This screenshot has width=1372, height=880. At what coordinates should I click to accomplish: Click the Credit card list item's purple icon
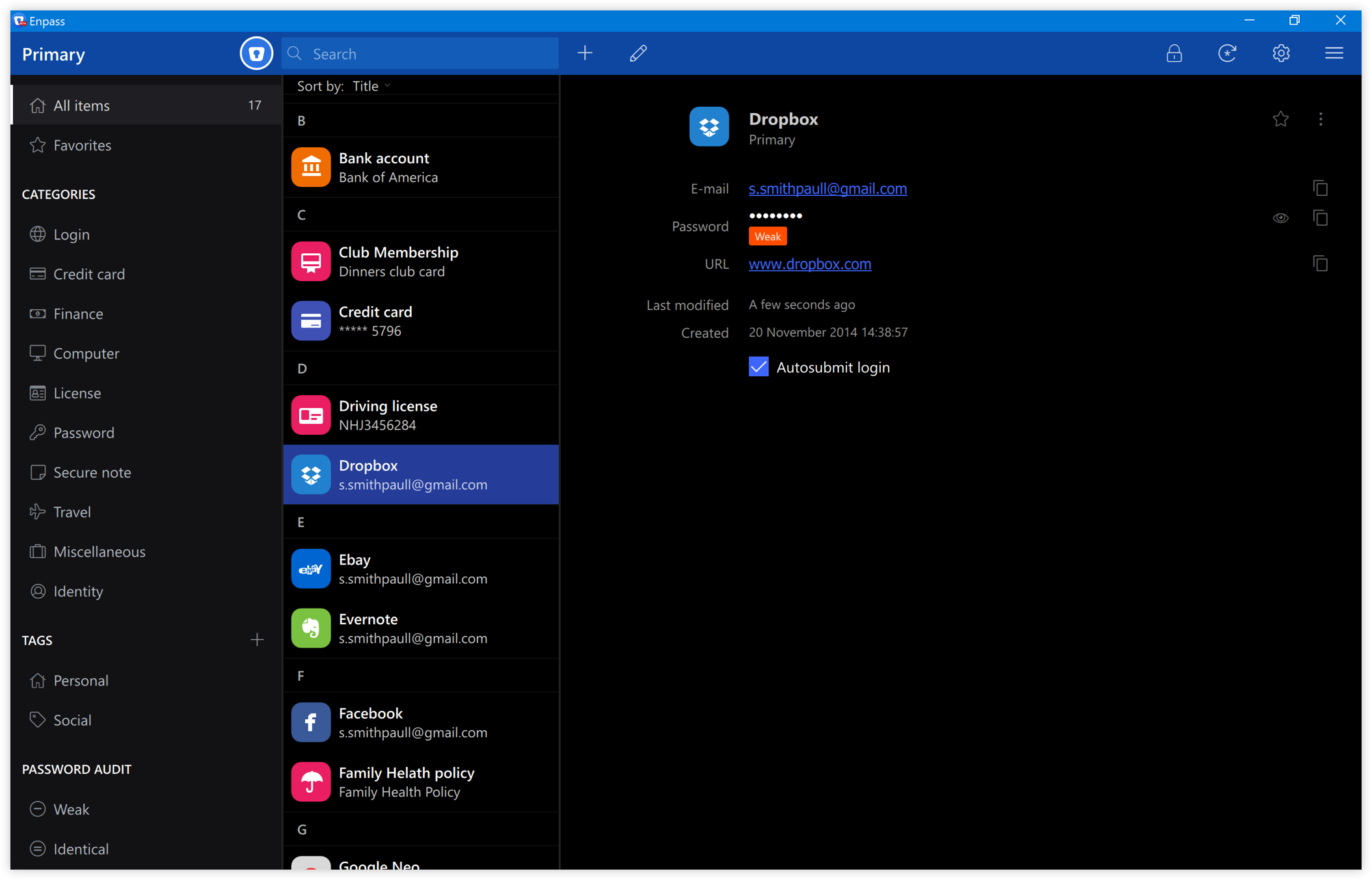(311, 321)
